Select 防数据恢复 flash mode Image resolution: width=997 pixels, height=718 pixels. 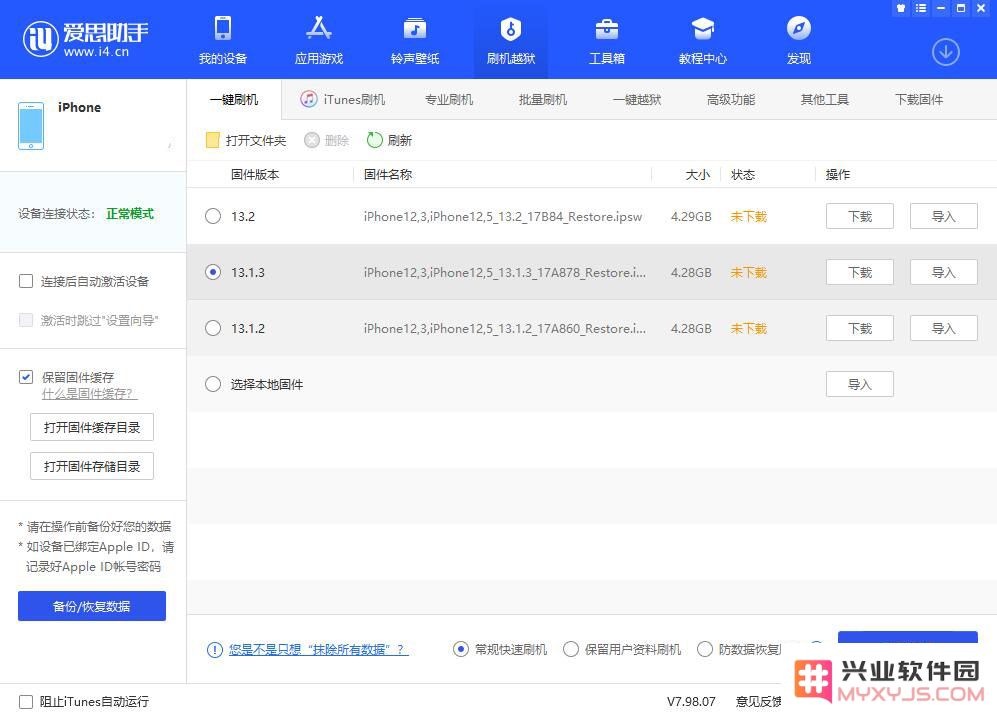click(x=705, y=649)
